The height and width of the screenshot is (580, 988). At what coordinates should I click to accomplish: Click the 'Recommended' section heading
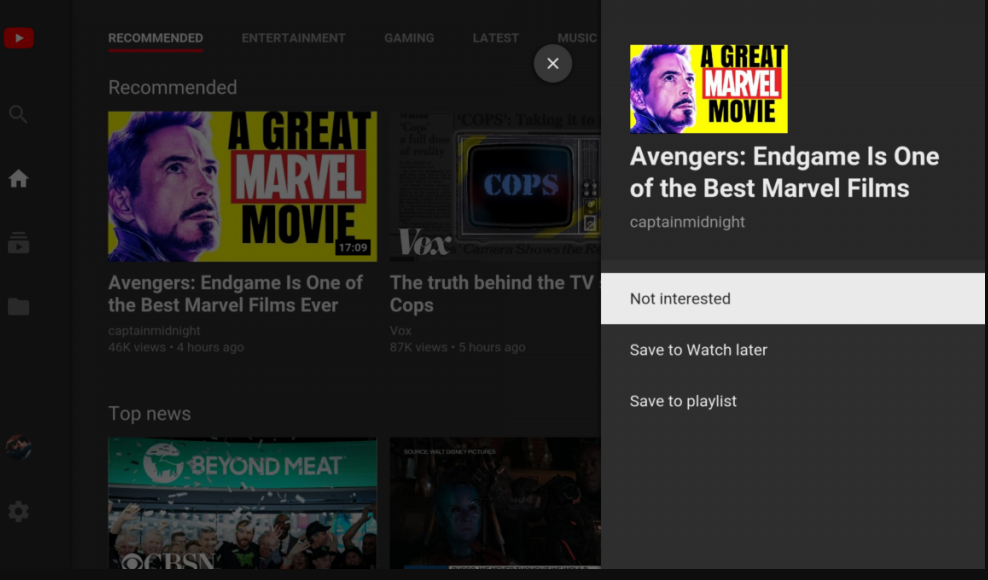coord(173,88)
